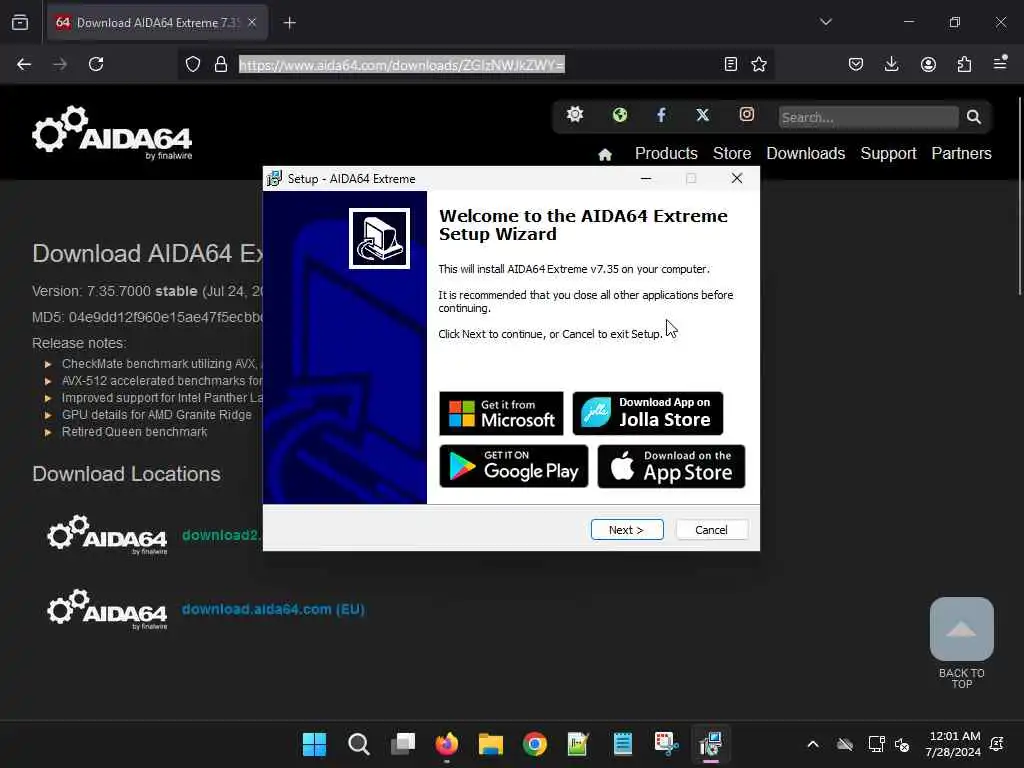
Task: Open the muted volume tray icon
Action: [903, 744]
